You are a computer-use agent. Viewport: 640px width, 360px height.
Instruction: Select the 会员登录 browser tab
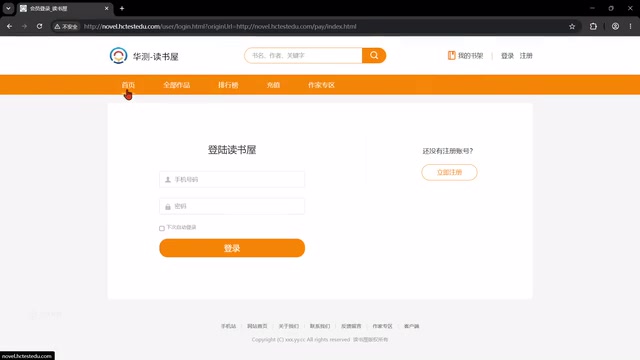(x=64, y=8)
